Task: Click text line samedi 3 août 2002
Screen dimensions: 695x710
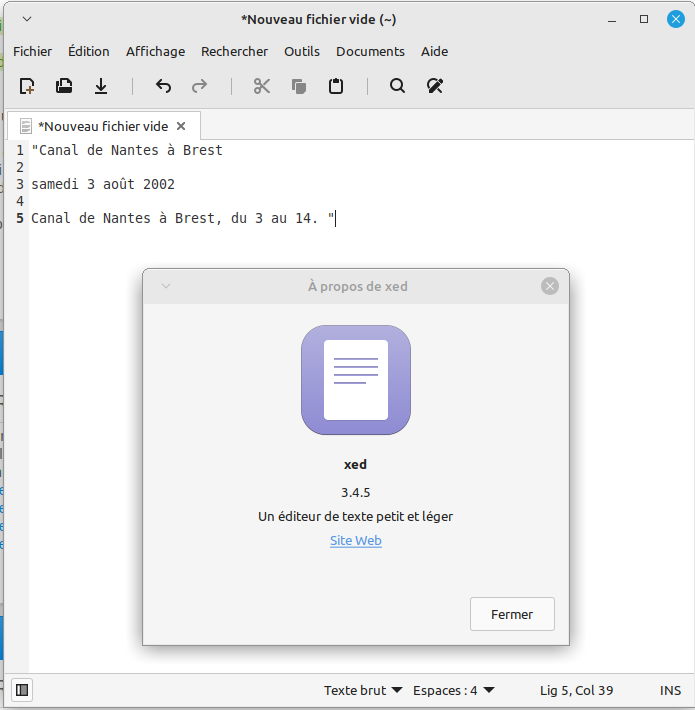Action: (103, 184)
